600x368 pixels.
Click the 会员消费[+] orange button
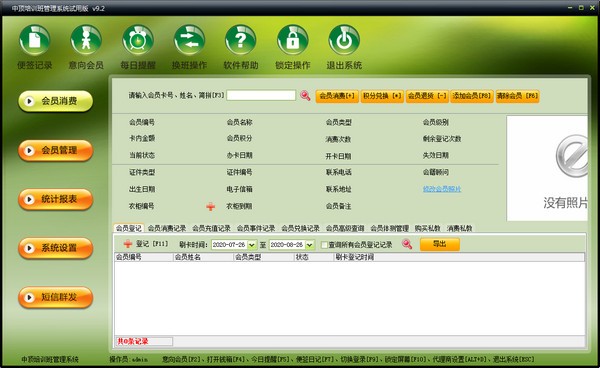click(x=337, y=96)
